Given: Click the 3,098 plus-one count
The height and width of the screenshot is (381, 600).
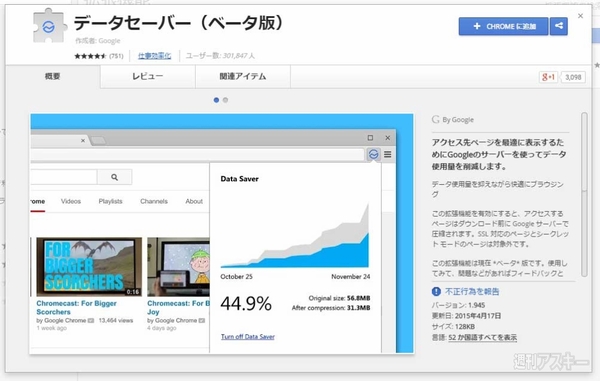Looking at the screenshot, I should pyautogui.click(x=573, y=77).
